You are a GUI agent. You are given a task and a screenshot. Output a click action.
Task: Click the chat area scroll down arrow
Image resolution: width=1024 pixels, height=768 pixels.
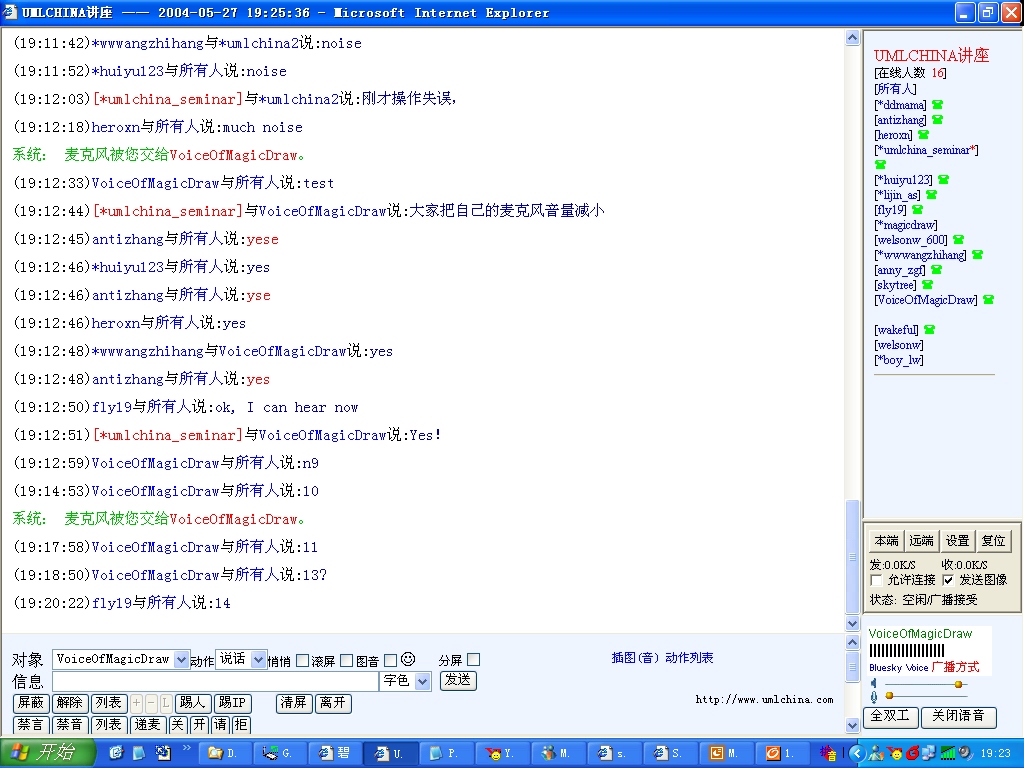coord(852,623)
